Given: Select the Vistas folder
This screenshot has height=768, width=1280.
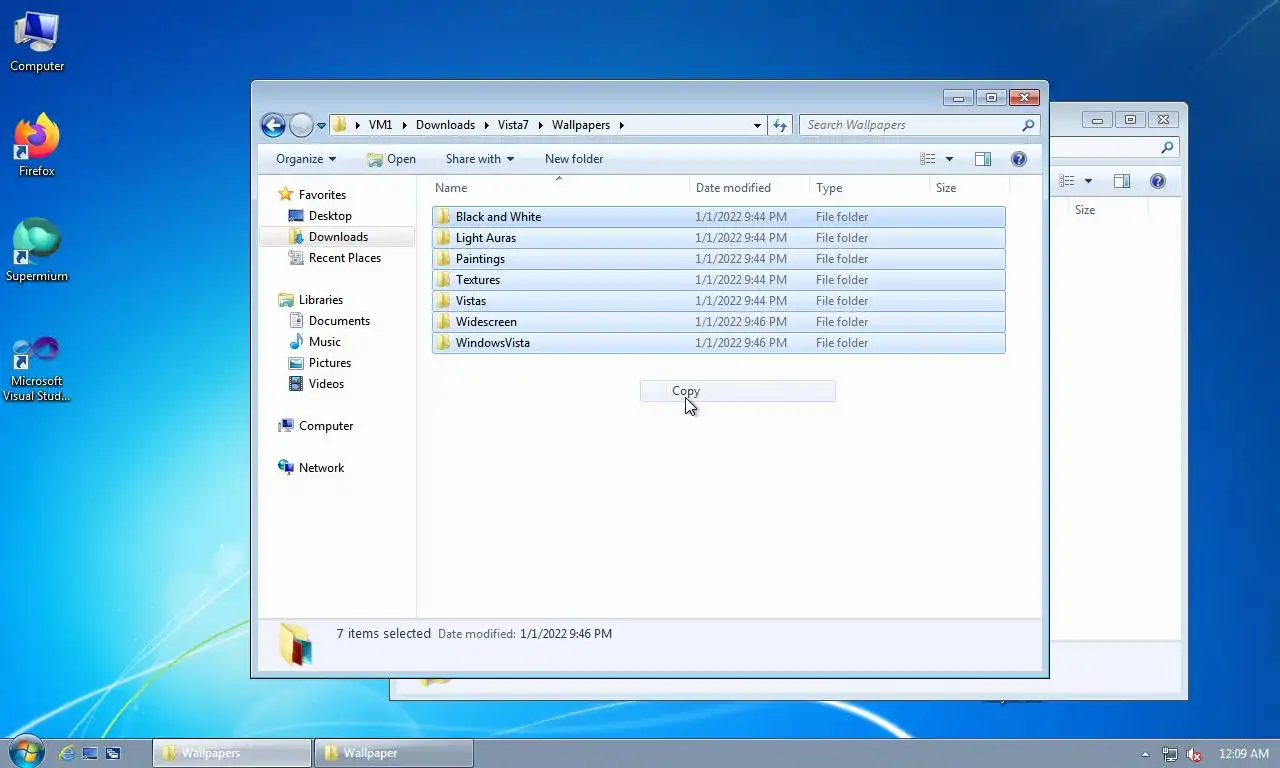Looking at the screenshot, I should [x=718, y=301].
